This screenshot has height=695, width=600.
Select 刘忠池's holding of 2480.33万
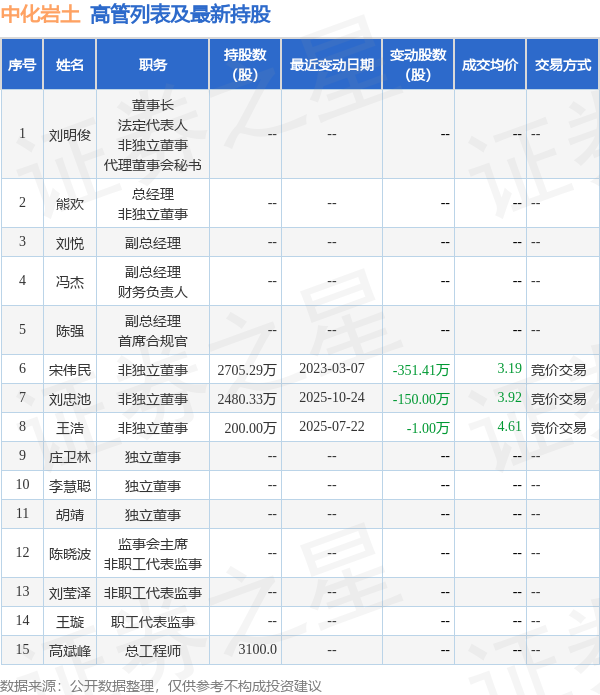(246, 398)
